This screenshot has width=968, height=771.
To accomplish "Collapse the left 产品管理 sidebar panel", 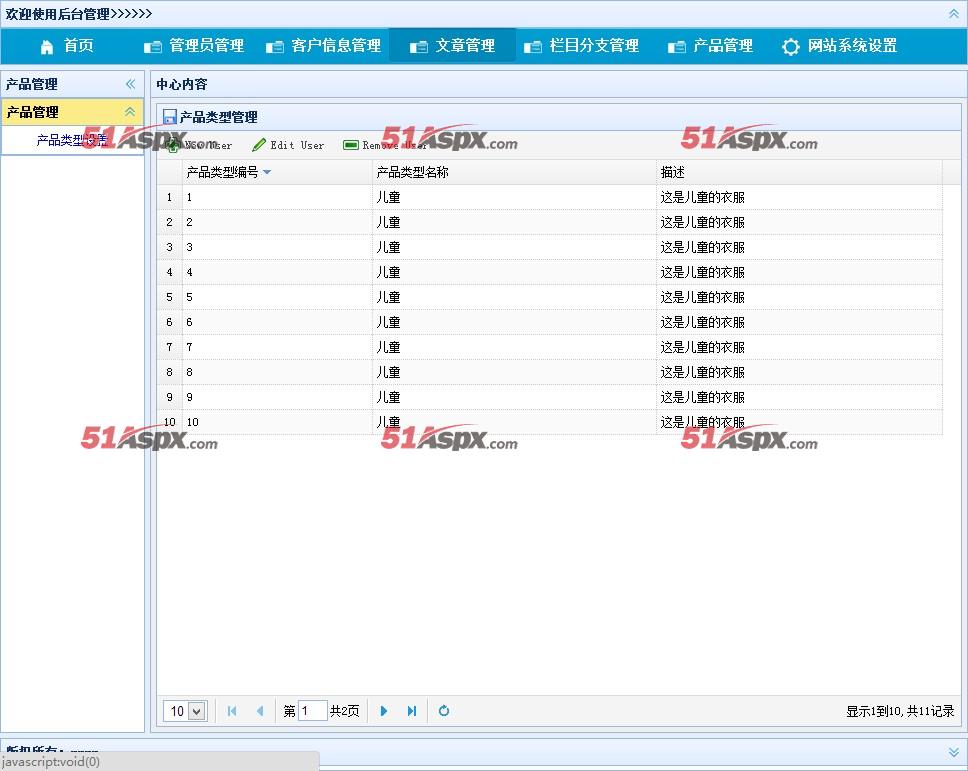I will tap(130, 84).
